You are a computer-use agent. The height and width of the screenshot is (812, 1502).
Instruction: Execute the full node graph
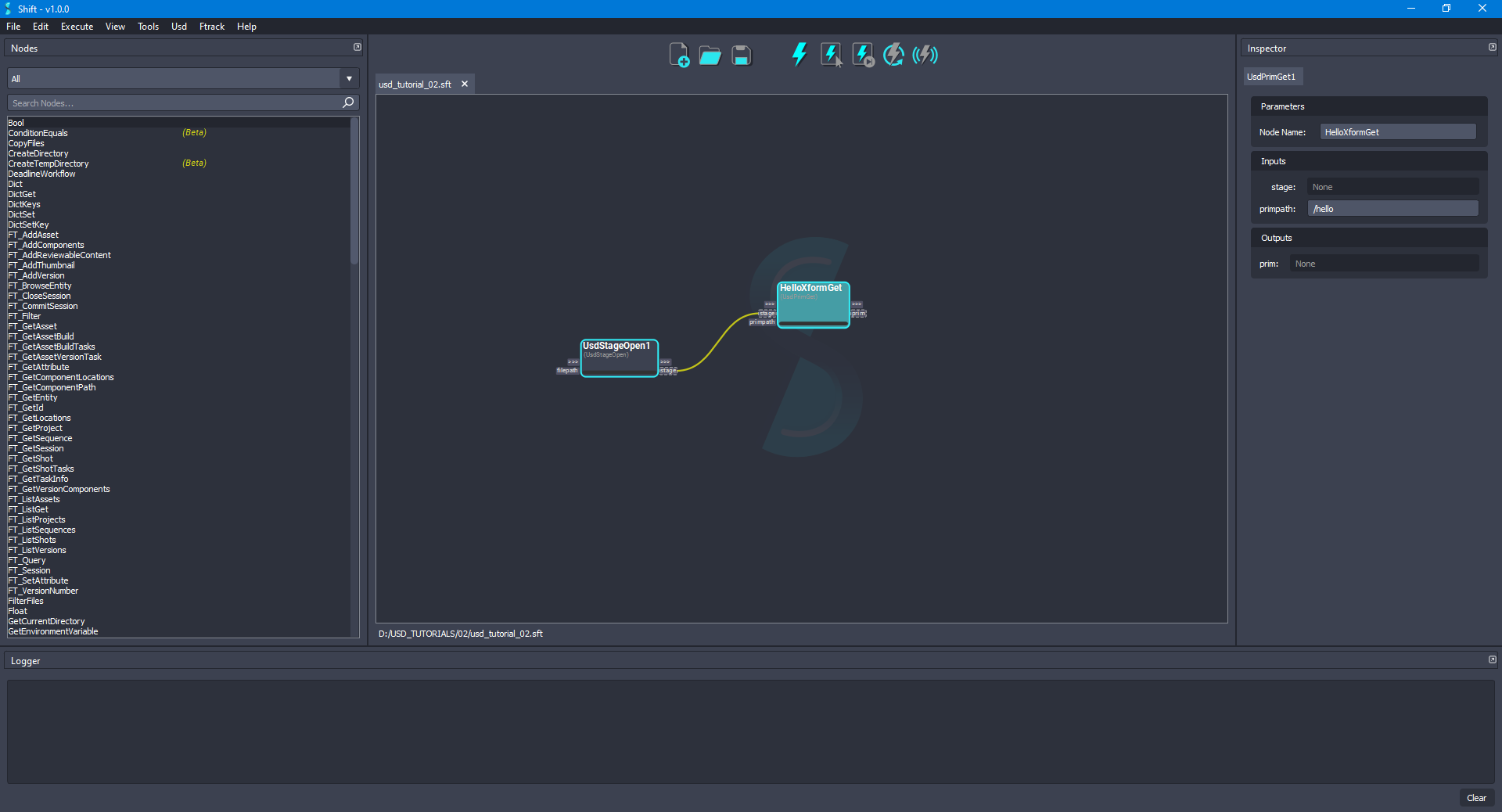click(x=800, y=55)
